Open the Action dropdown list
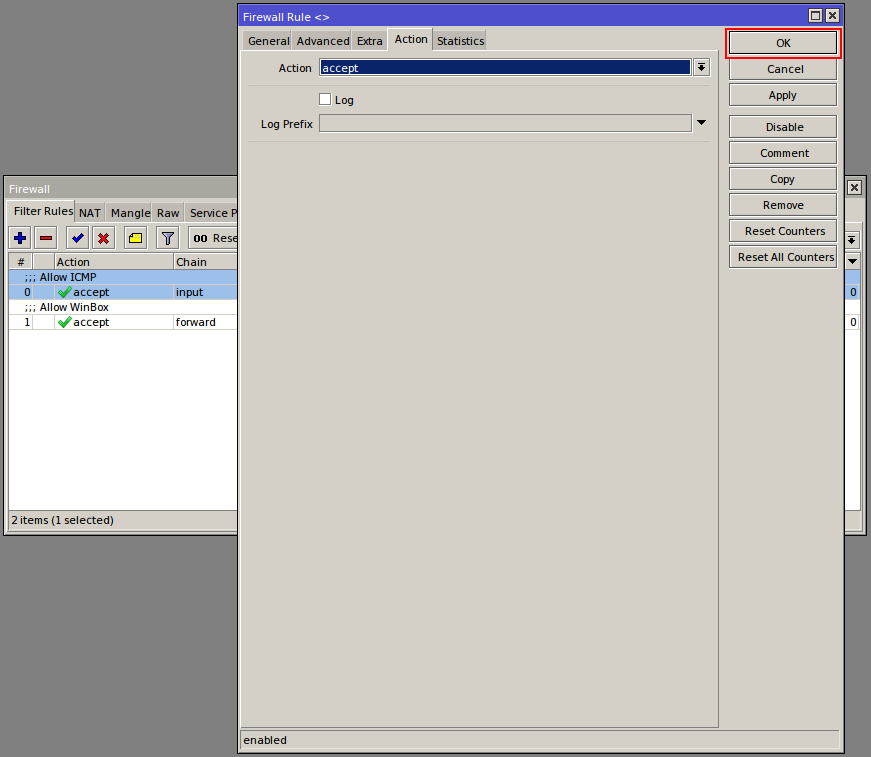The width and height of the screenshot is (871, 757). 701,68
